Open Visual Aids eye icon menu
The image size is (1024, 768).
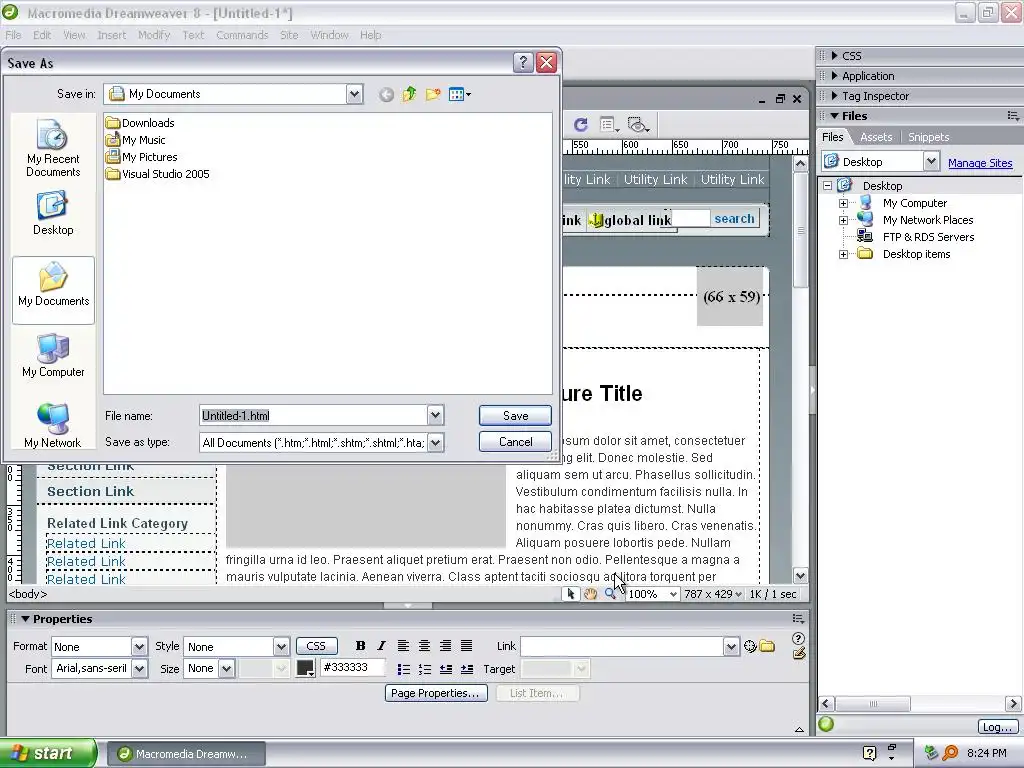pyautogui.click(x=638, y=124)
